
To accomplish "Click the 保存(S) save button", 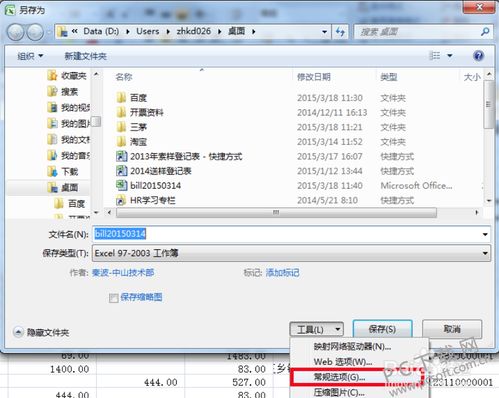I will point(382,329).
